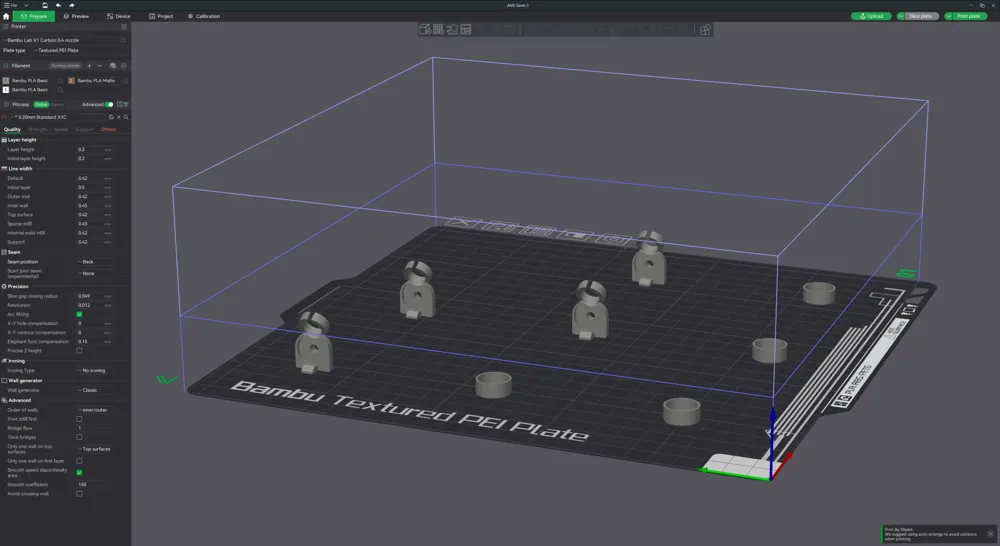Viewport: 1000px width, 546px height.
Task: Click the compare presets icon beside Advanced
Action: (x=119, y=105)
